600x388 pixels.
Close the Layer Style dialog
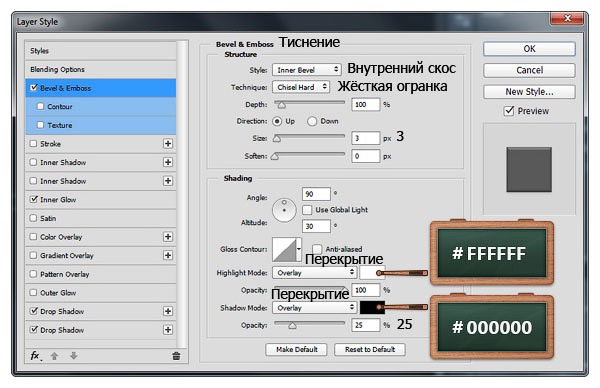click(567, 18)
